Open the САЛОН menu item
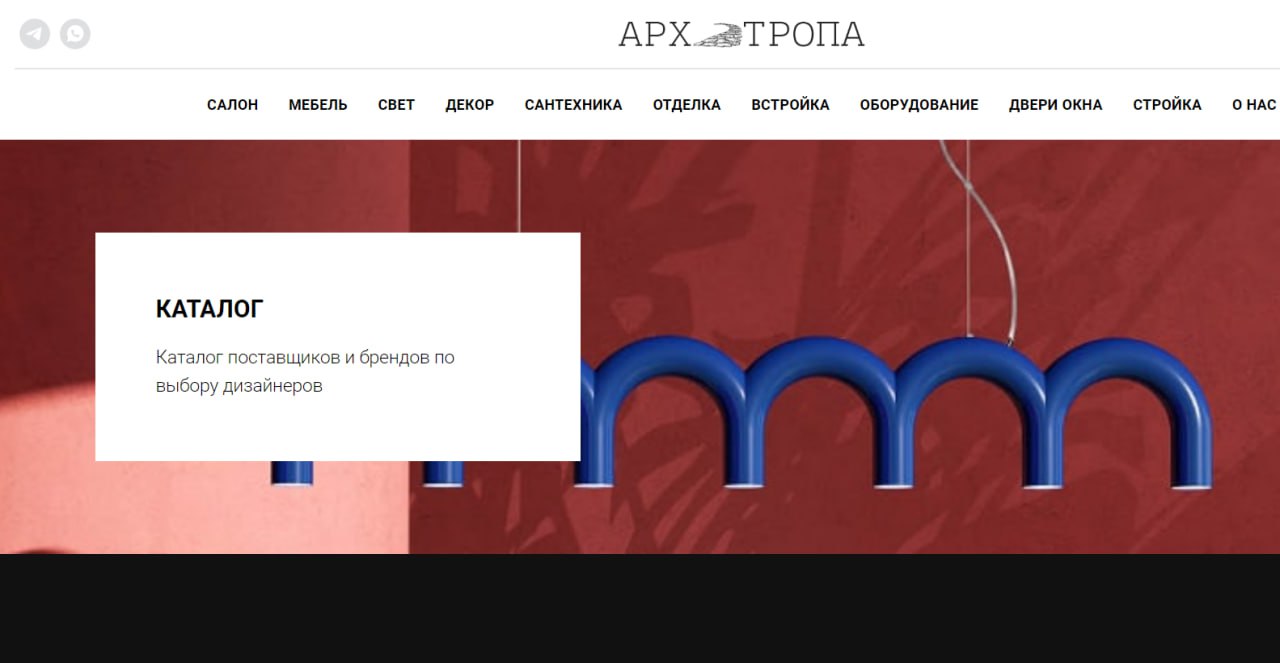Image resolution: width=1280 pixels, height=663 pixels. click(x=232, y=105)
